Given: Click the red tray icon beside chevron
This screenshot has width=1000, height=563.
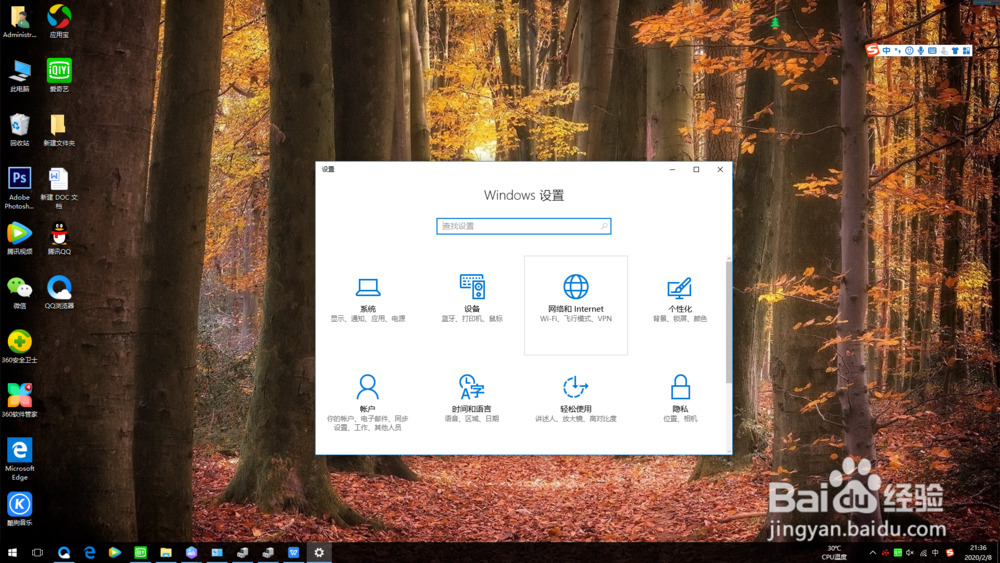Looking at the screenshot, I should coord(885,553).
